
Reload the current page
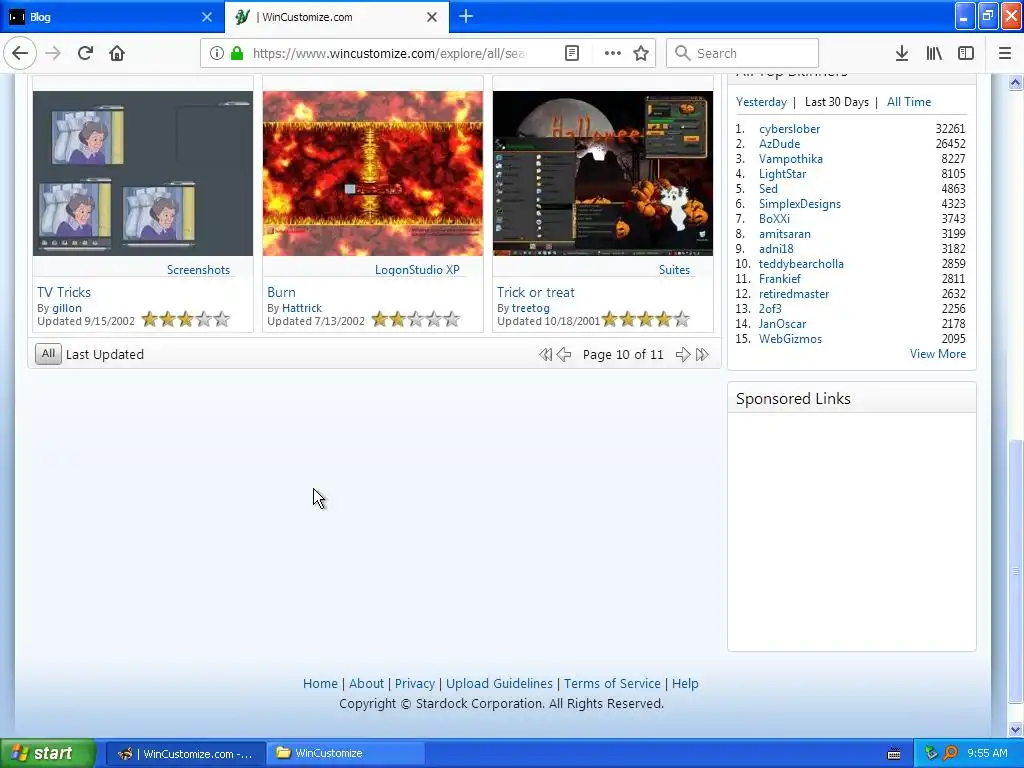point(85,53)
